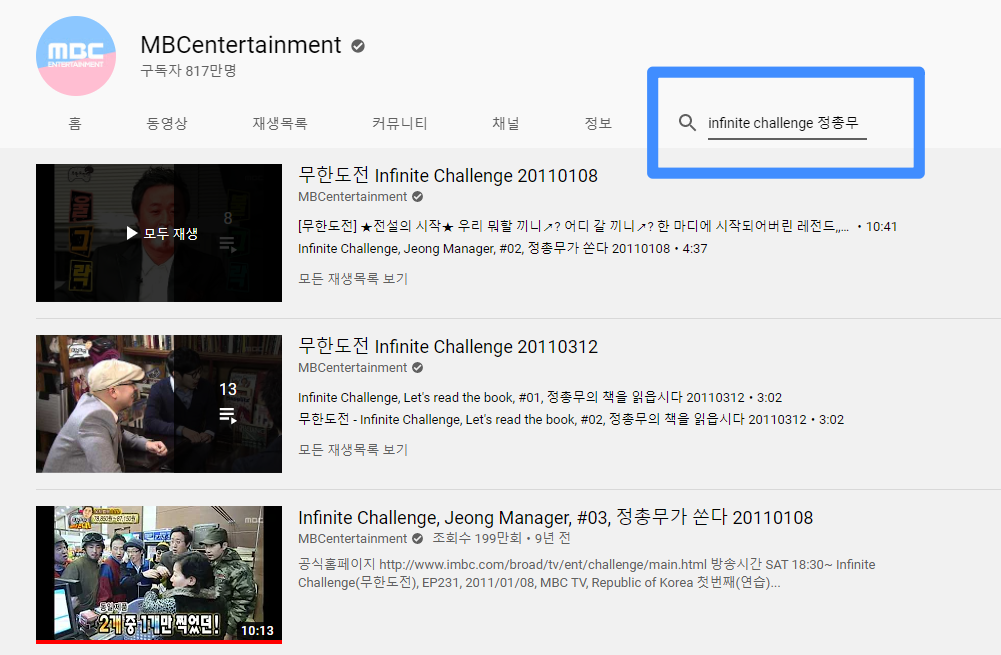This screenshot has height=655, width=1001.
Task: Open playlist 무한도전 Infinite Challenge 20110108
Action: 448,175
